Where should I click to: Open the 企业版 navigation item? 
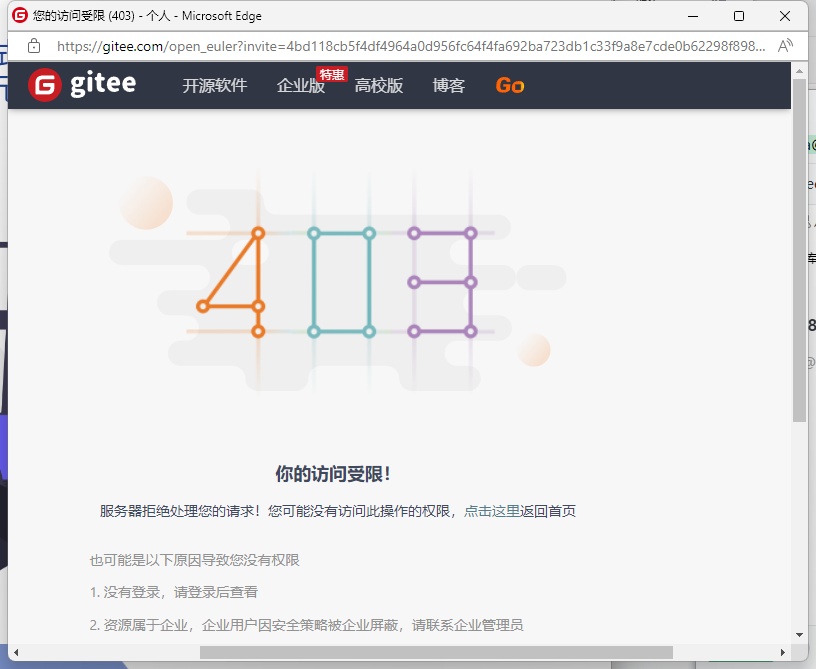tap(300, 86)
